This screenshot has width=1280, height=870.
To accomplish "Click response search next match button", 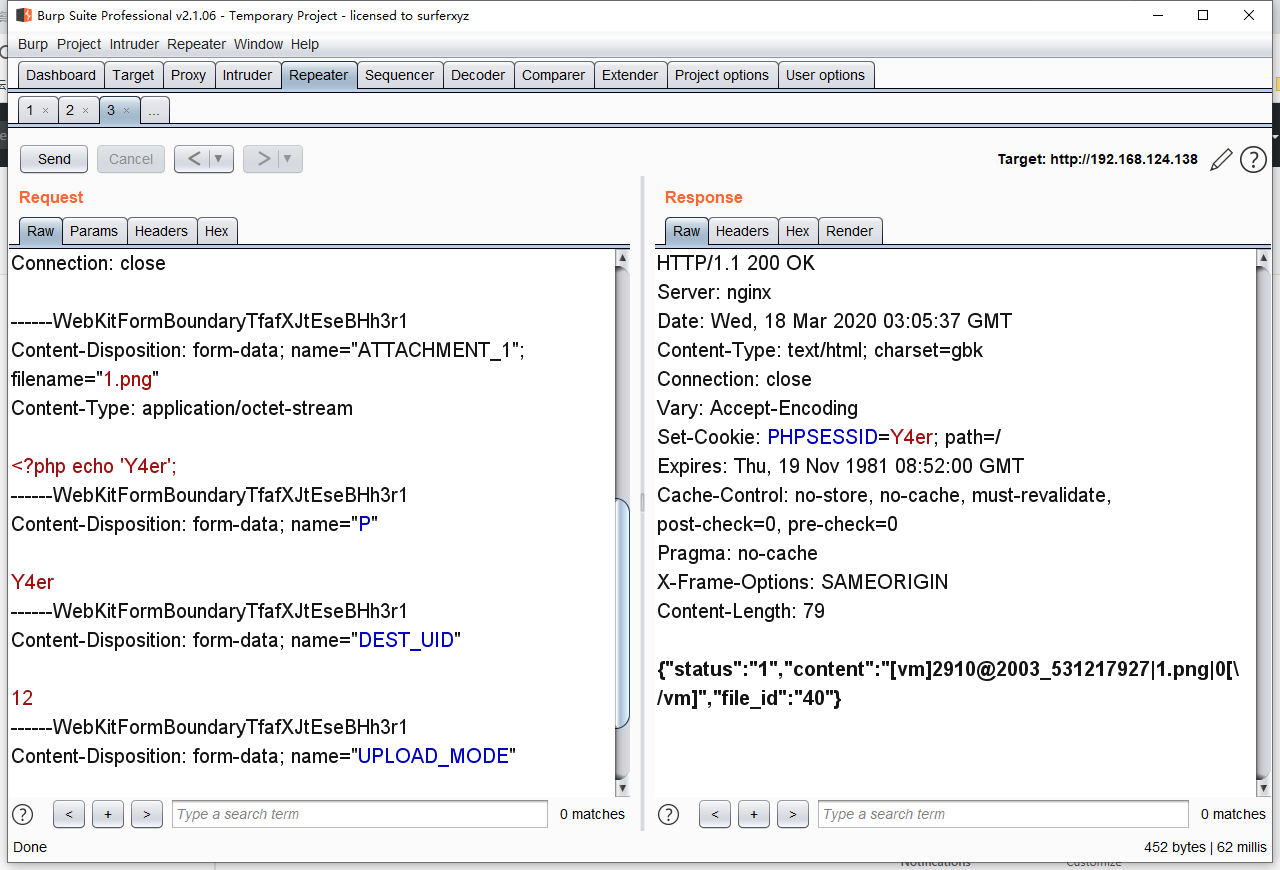I will pyautogui.click(x=792, y=814).
